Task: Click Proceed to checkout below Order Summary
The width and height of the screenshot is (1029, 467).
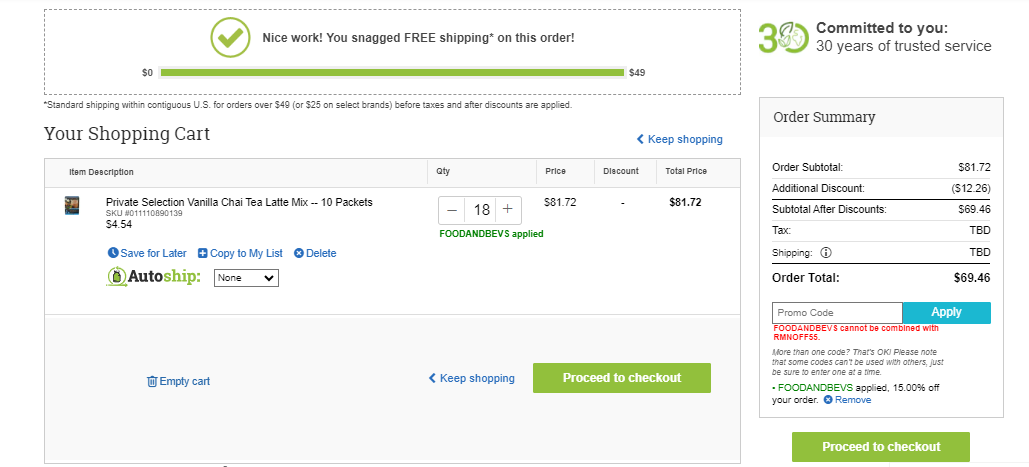Action: (881, 447)
